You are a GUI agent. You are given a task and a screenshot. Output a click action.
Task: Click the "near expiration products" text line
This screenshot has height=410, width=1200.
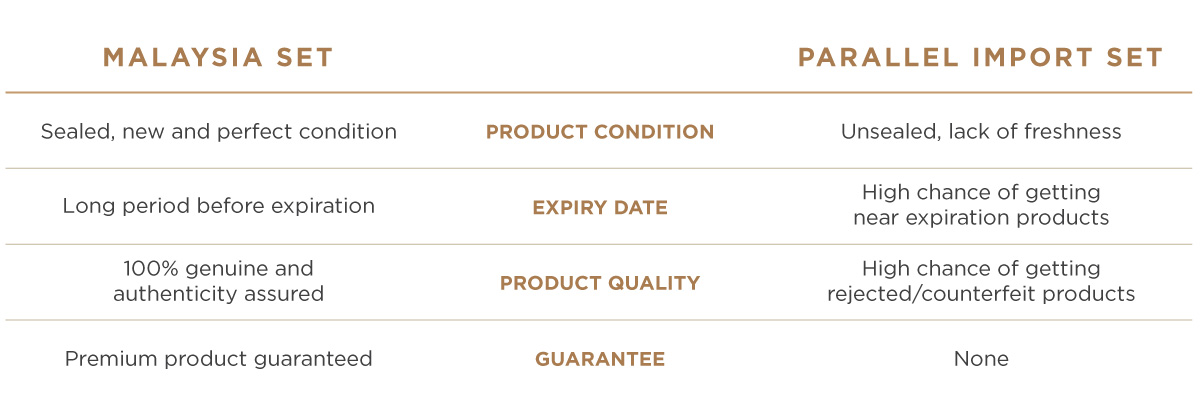981,218
